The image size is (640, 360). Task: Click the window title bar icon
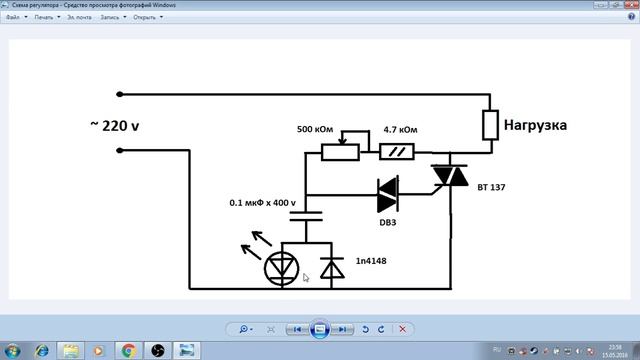coord(4,5)
